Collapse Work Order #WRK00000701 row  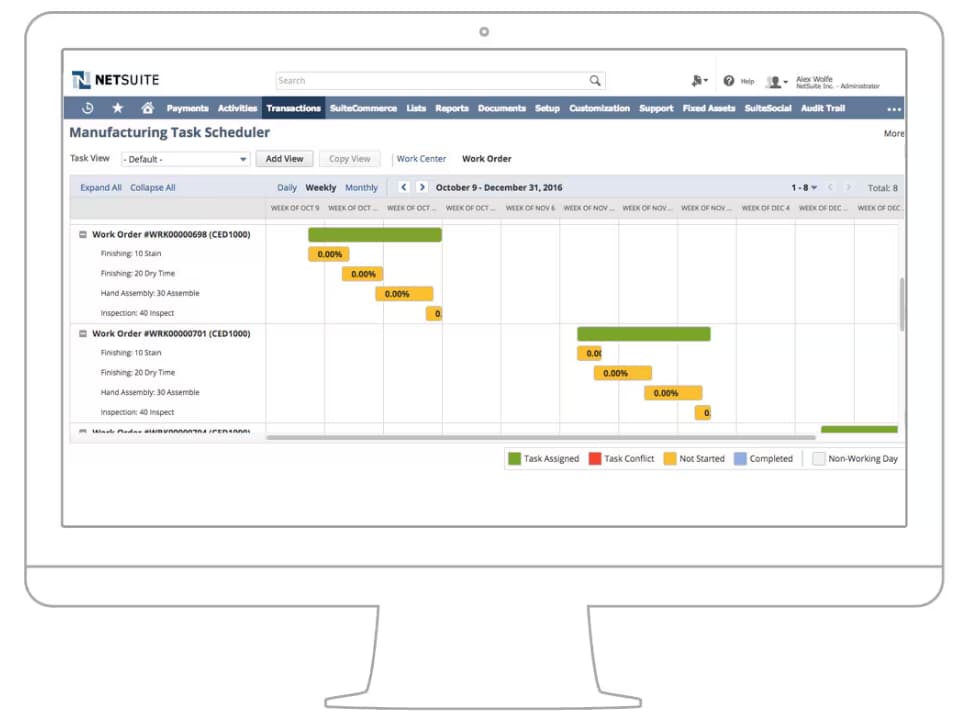click(x=83, y=333)
